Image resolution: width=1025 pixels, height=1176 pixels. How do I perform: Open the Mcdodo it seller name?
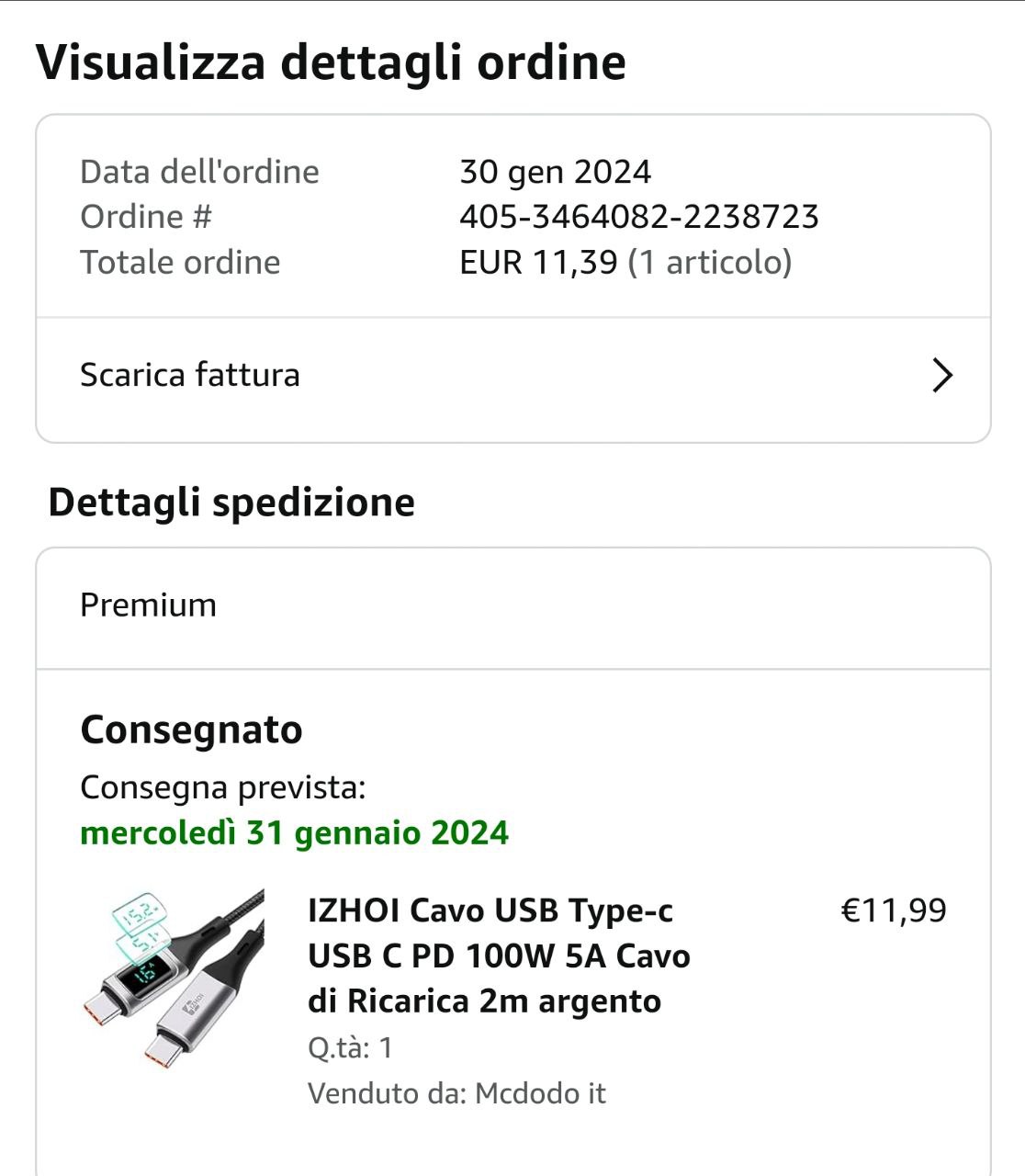click(x=540, y=1093)
